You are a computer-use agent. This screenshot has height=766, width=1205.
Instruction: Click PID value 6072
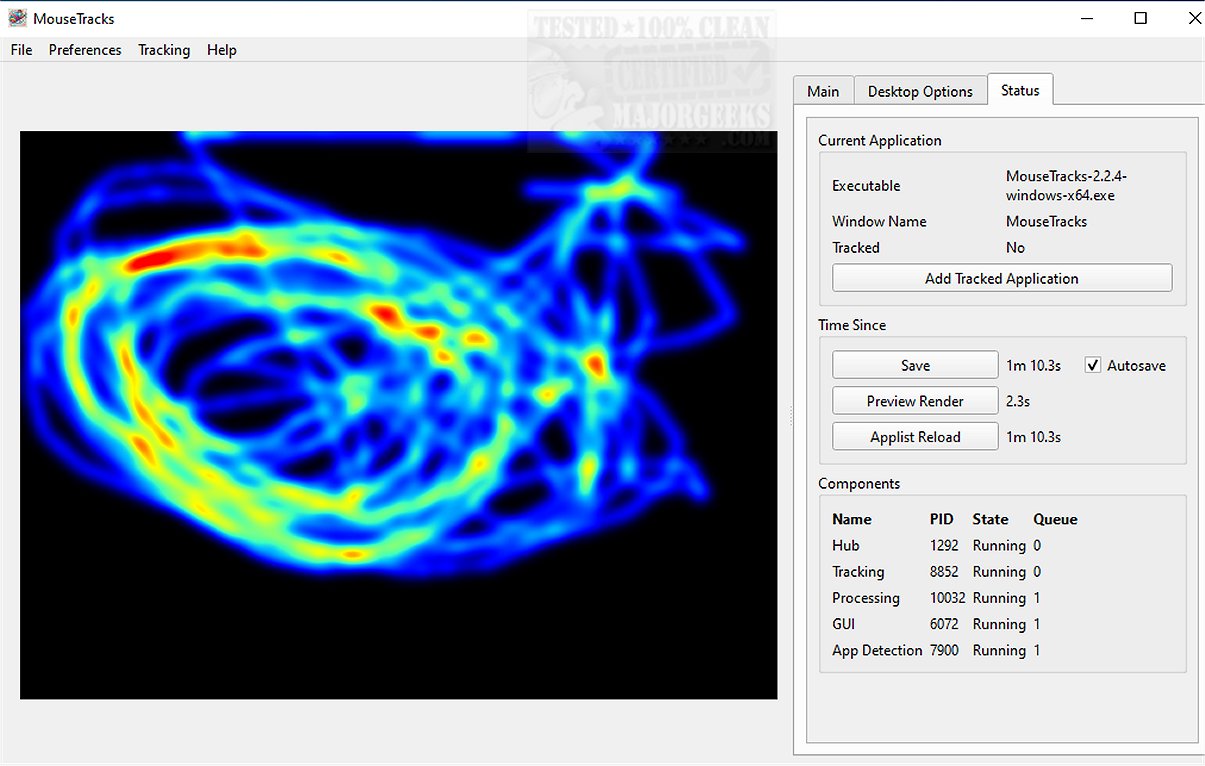coord(944,624)
